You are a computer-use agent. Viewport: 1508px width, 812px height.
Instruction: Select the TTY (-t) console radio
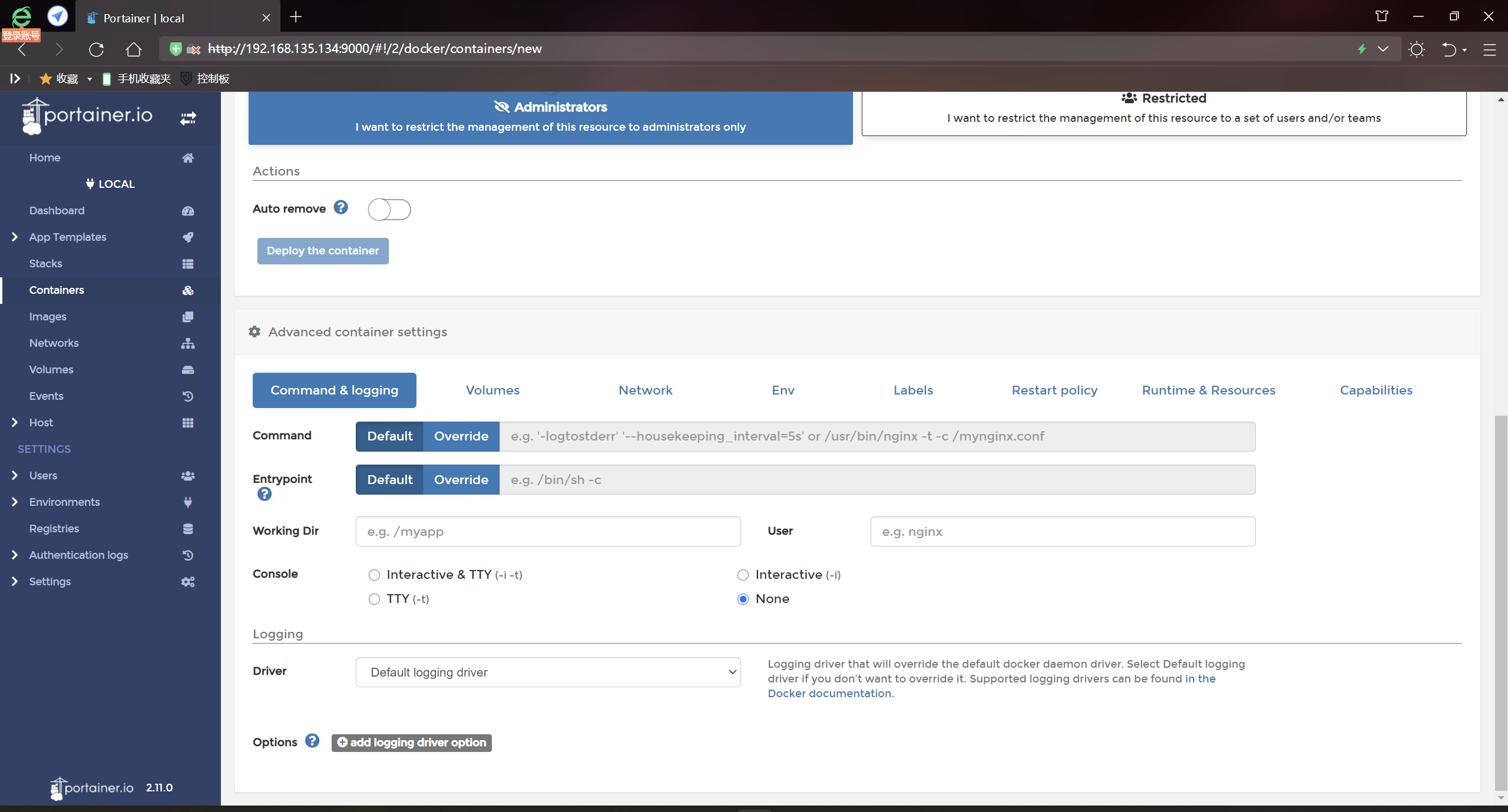coord(375,599)
